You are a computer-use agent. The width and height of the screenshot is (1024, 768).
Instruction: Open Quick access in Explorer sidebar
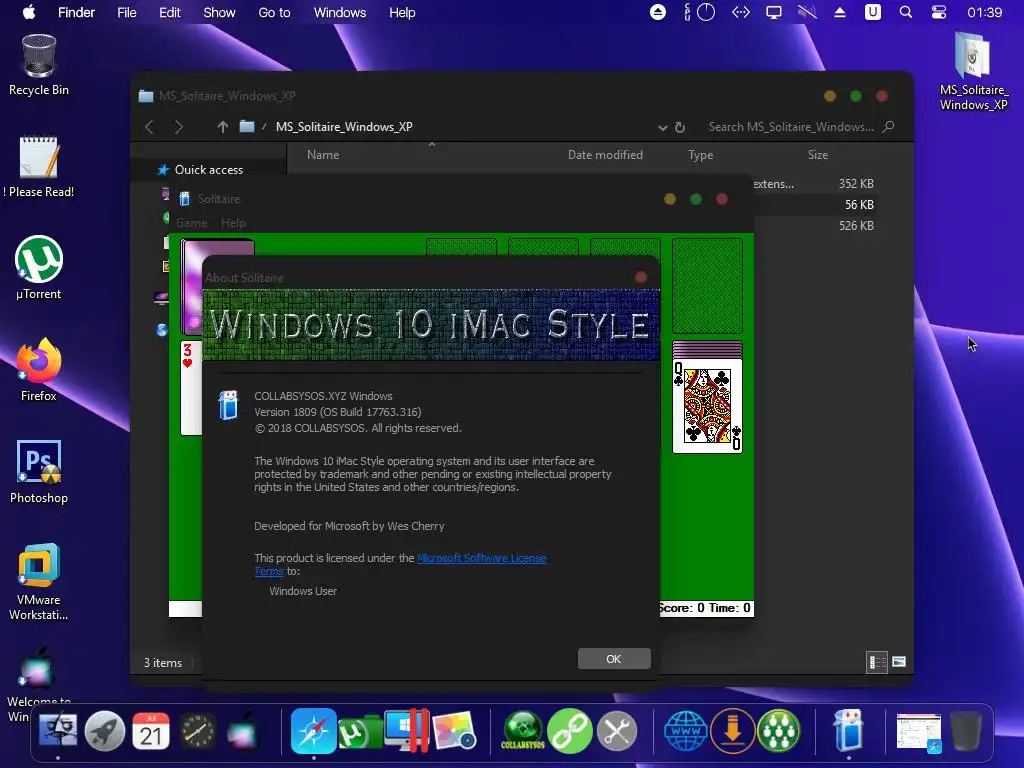(x=208, y=170)
